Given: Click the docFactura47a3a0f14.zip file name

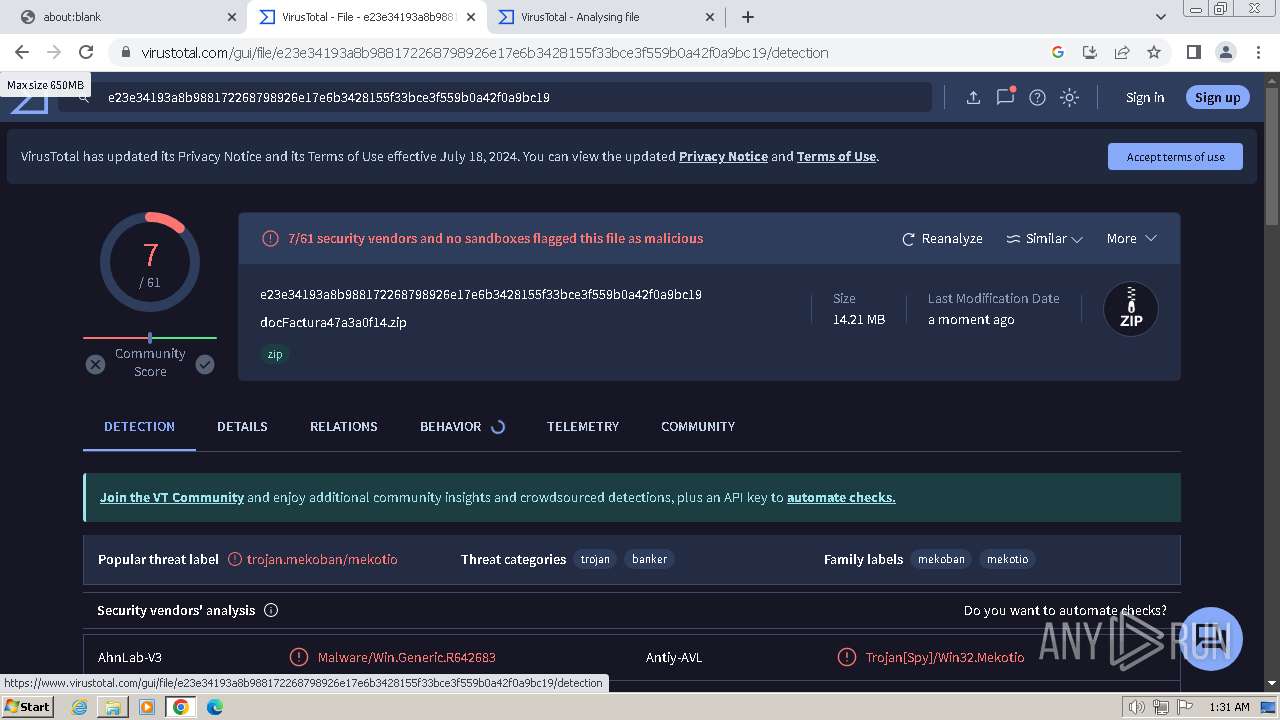Looking at the screenshot, I should tap(333, 322).
